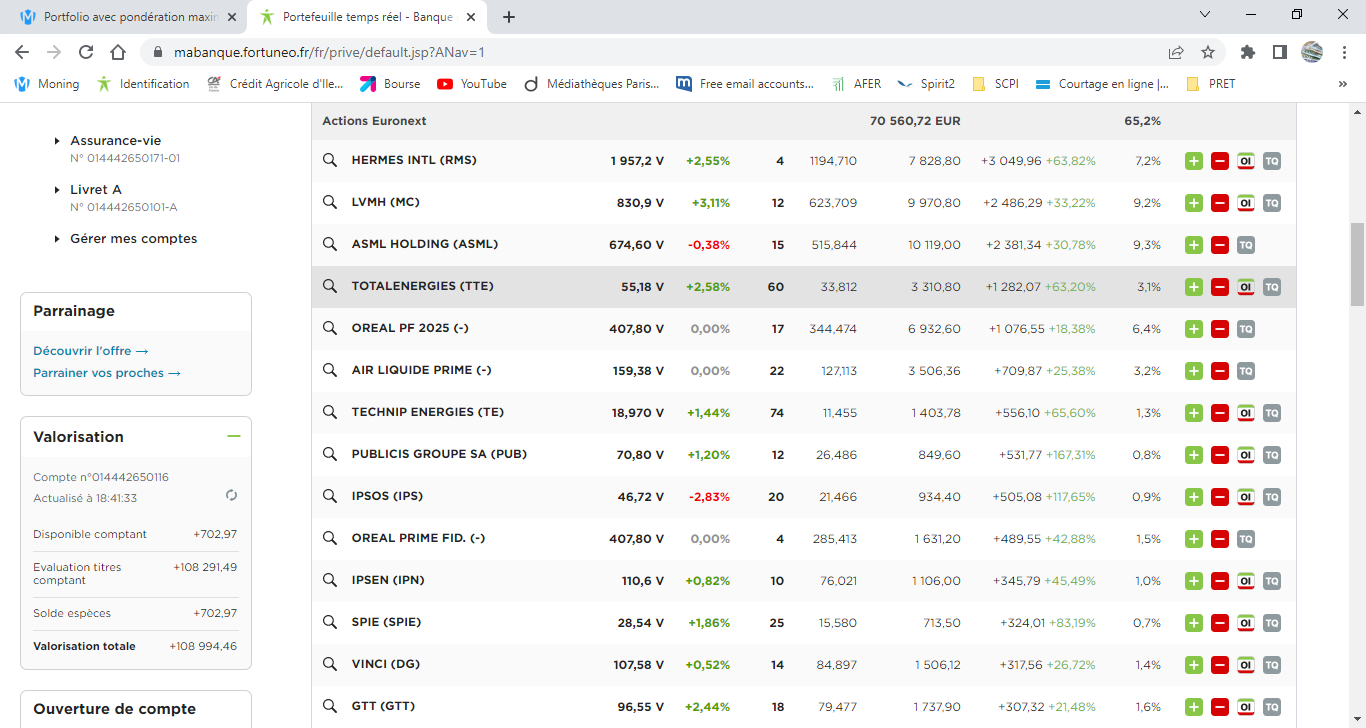1366x728 pixels.
Task: Select Portefeuille temps réel tab
Action: coord(367,17)
